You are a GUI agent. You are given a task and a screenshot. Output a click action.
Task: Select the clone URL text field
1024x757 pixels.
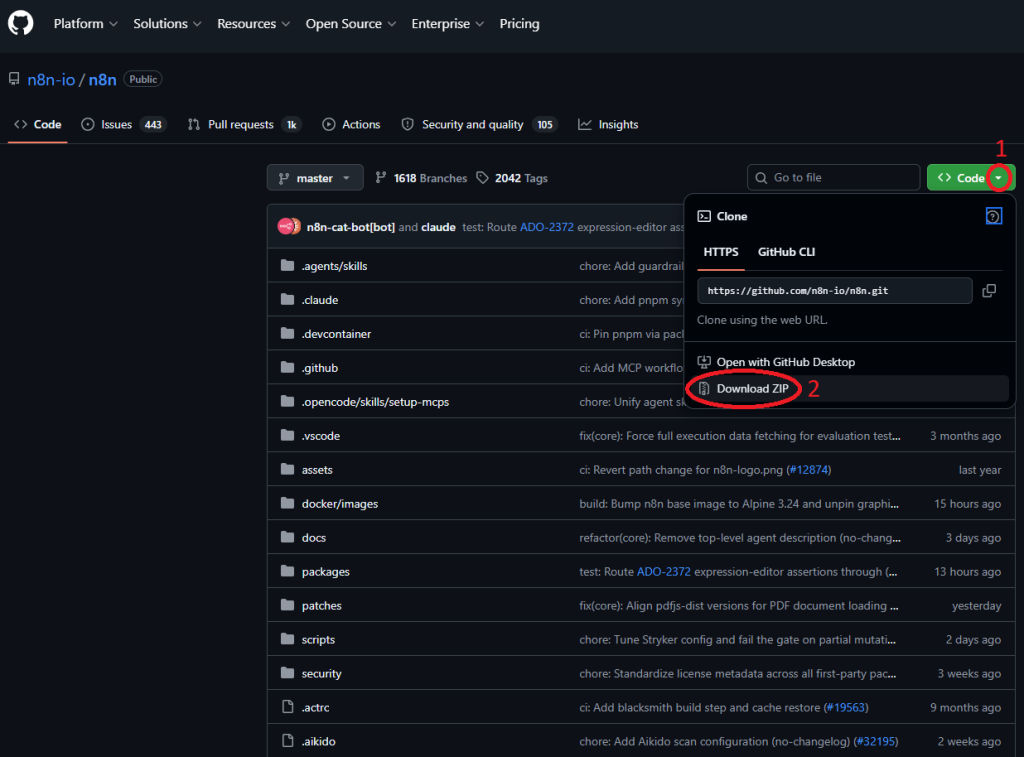[x=835, y=291]
